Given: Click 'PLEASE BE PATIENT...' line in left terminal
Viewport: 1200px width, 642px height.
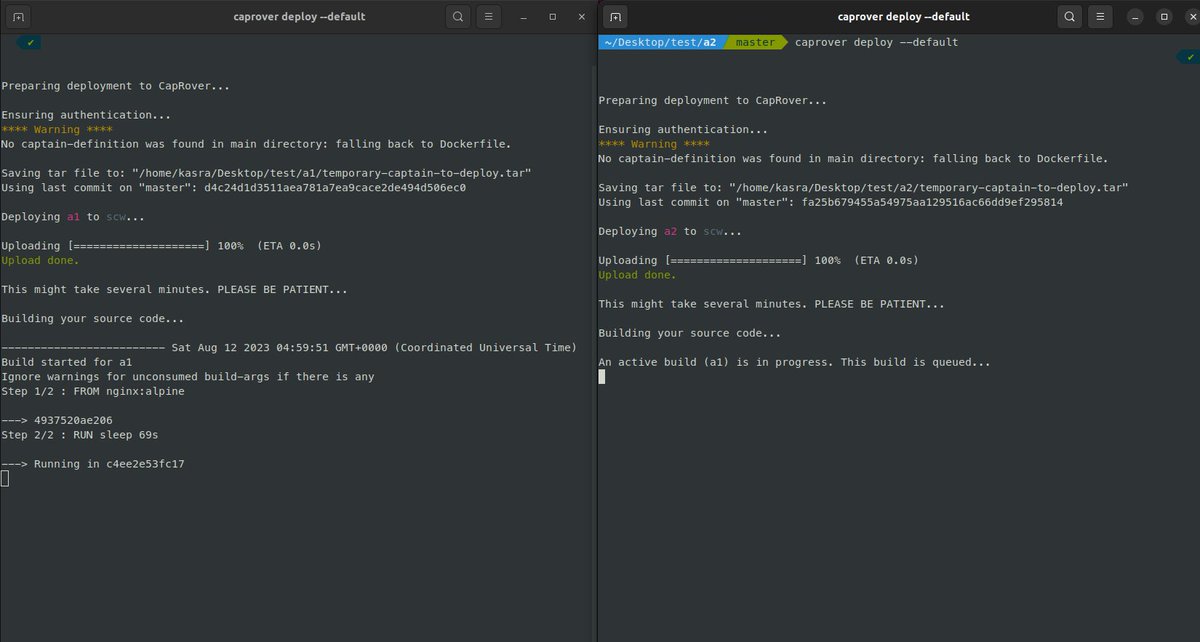Looking at the screenshot, I should pyautogui.click(x=175, y=290).
